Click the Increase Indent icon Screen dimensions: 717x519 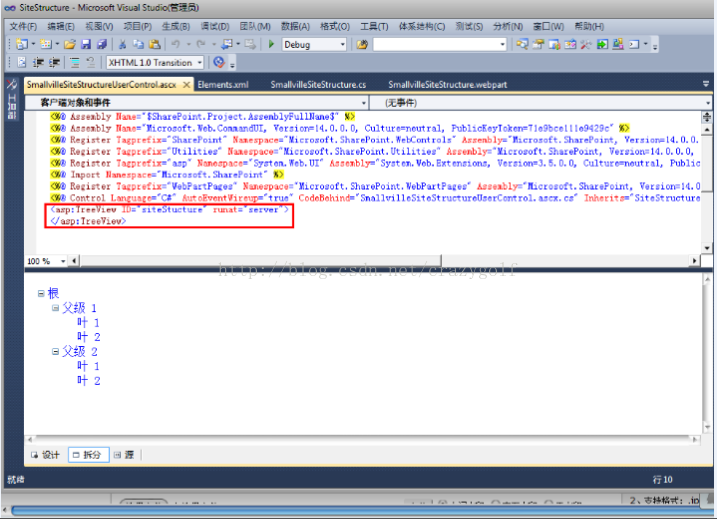coord(54,62)
